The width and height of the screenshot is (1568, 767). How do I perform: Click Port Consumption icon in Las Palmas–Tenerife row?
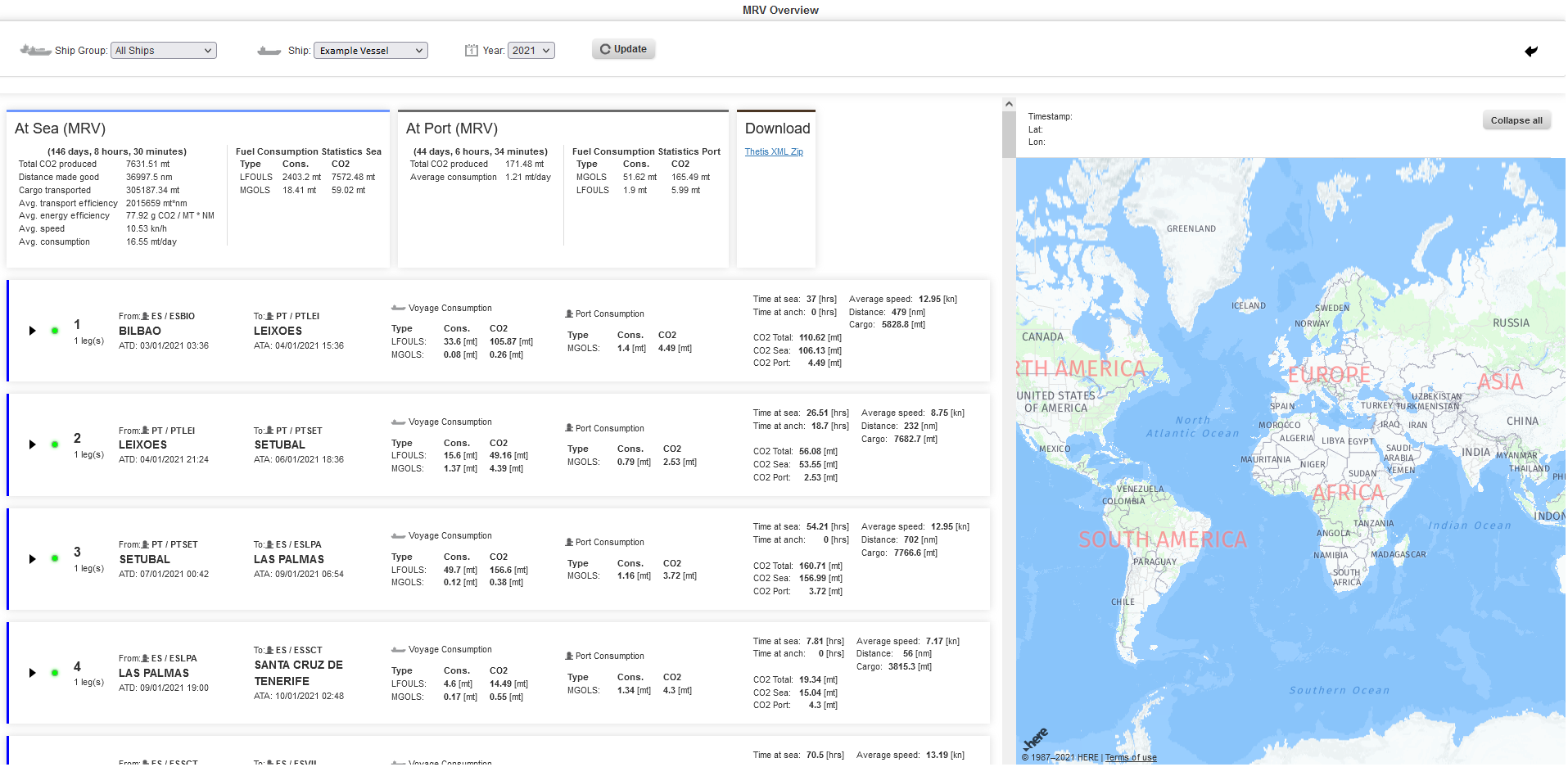point(569,656)
